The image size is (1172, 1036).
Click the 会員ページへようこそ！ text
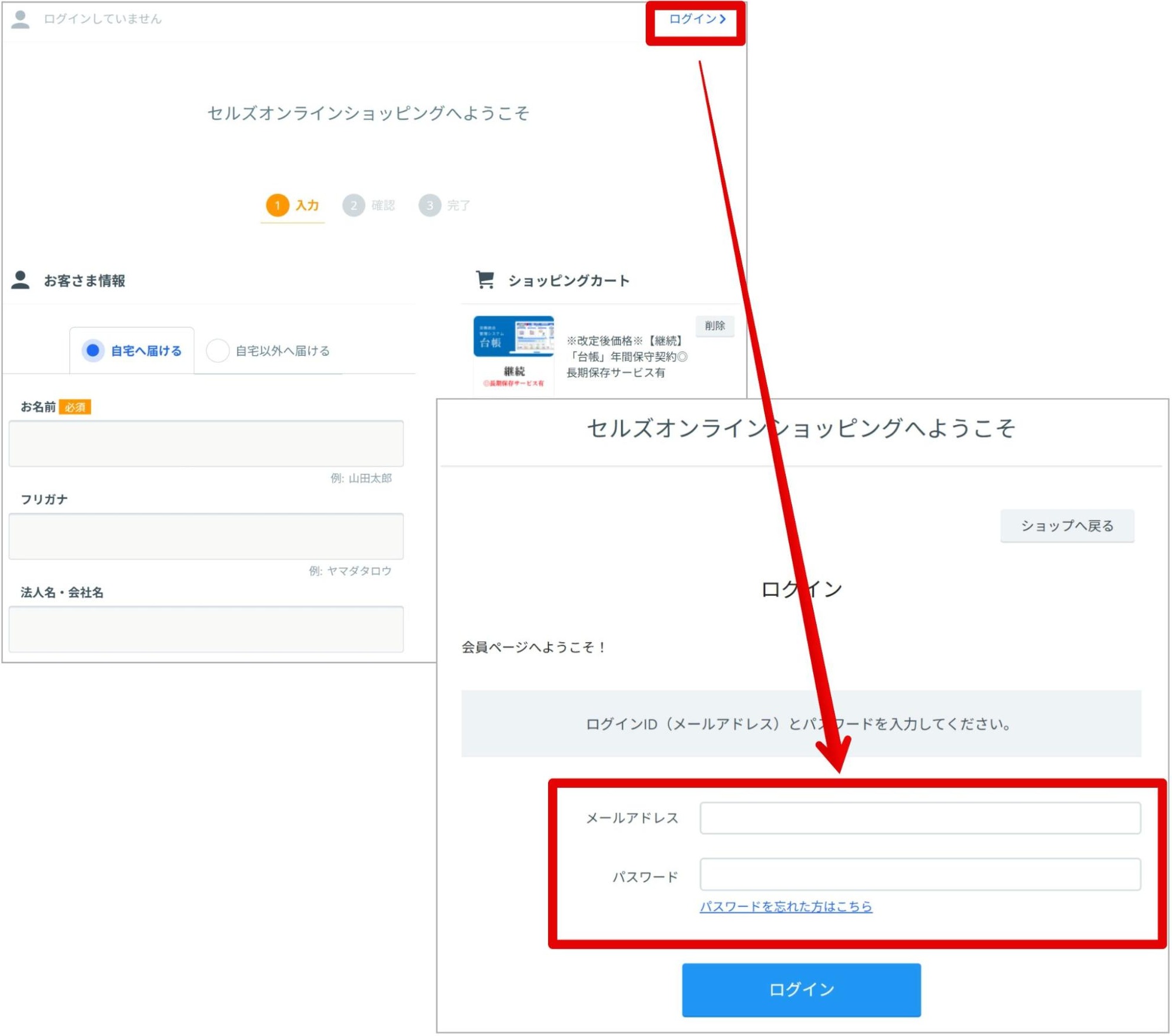pyautogui.click(x=535, y=647)
